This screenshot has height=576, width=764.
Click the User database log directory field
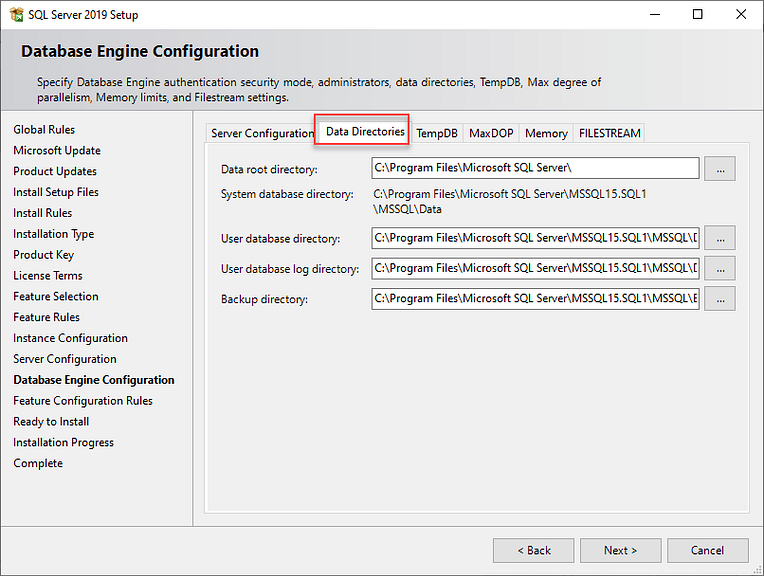535,268
